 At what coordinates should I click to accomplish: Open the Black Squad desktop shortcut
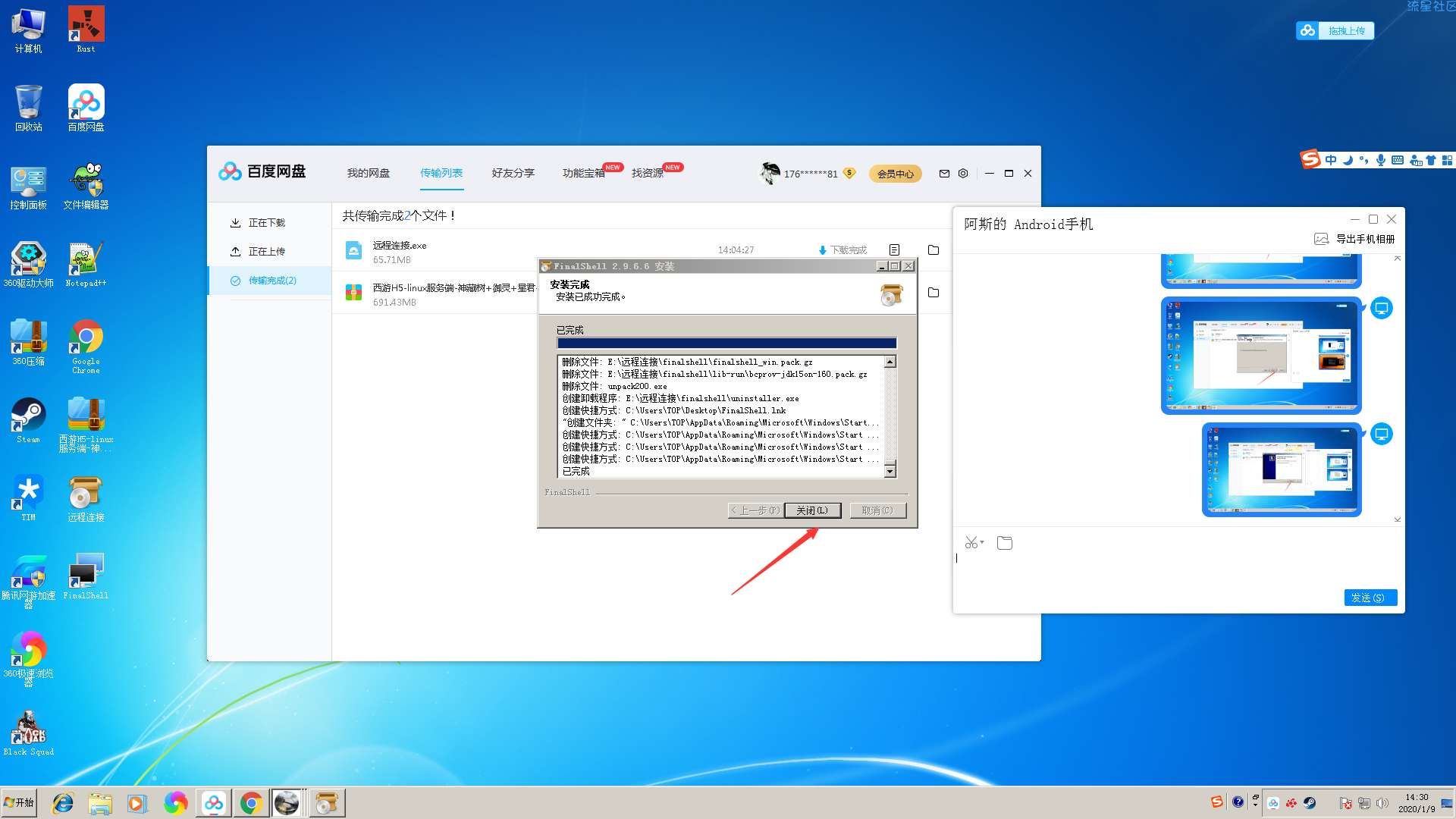click(28, 733)
